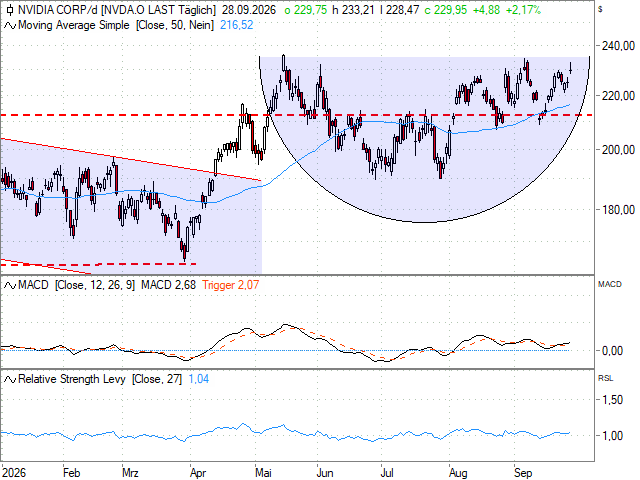640x480 pixels.
Task: Click the moving average value 216,52
Action: coord(237,25)
